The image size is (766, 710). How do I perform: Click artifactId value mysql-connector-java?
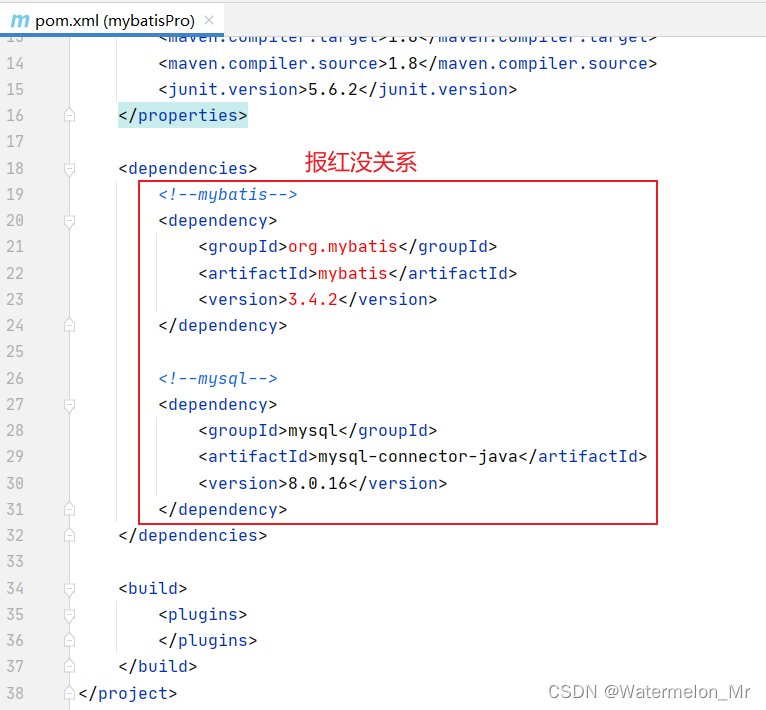click(x=418, y=457)
